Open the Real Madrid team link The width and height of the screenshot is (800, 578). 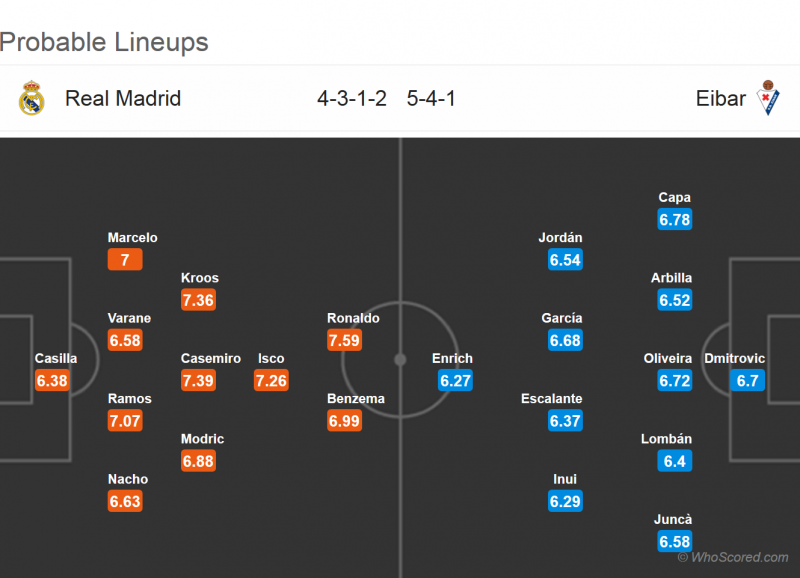pos(123,98)
